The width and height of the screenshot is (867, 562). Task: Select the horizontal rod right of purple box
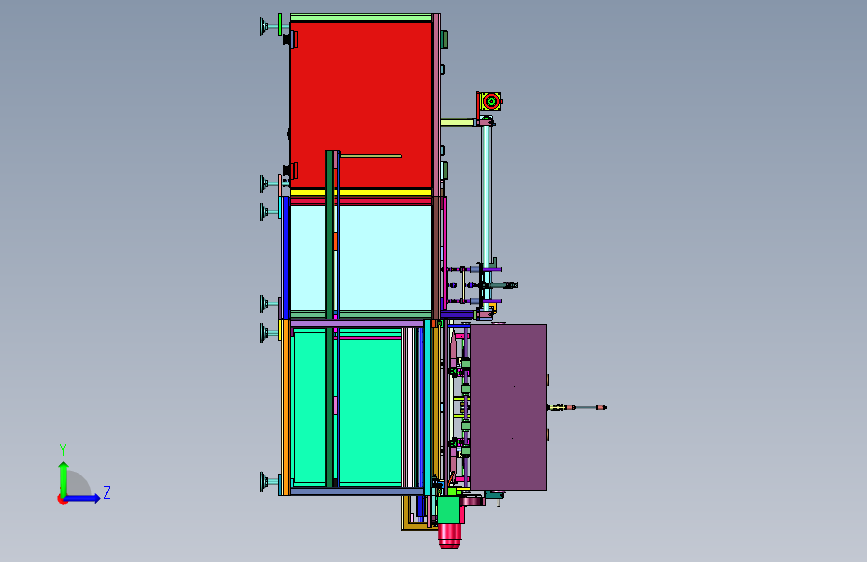pyautogui.click(x=577, y=408)
